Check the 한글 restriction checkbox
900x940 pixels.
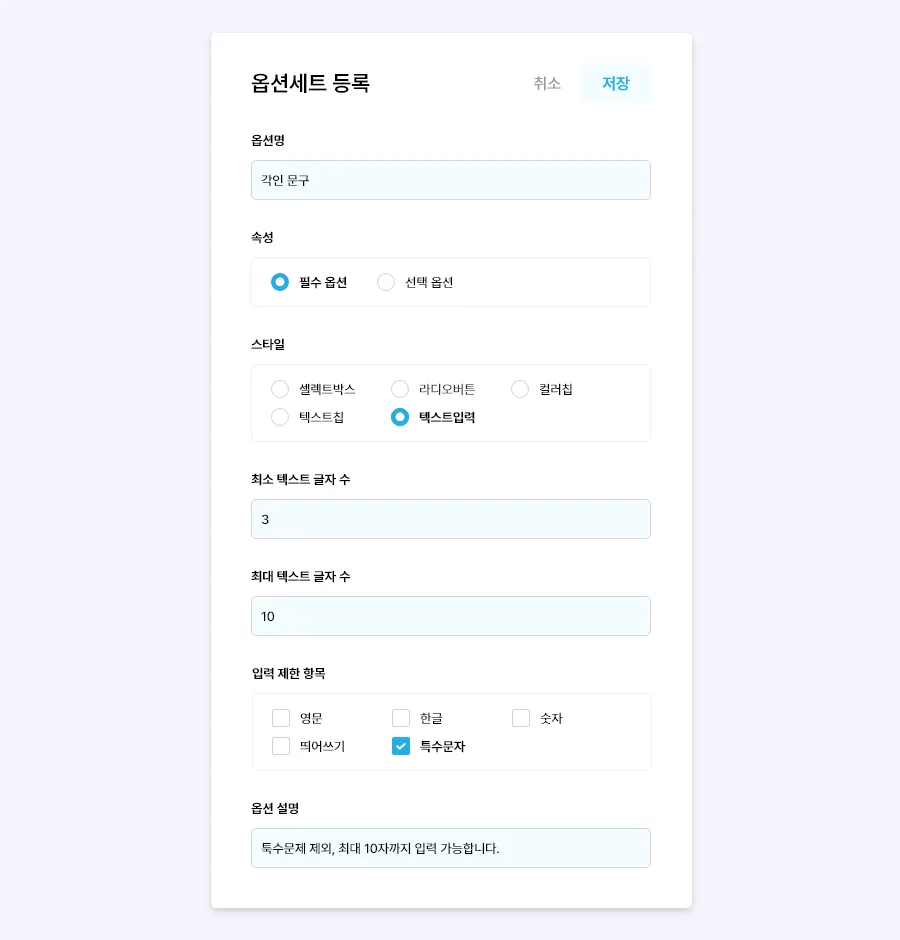(x=401, y=718)
